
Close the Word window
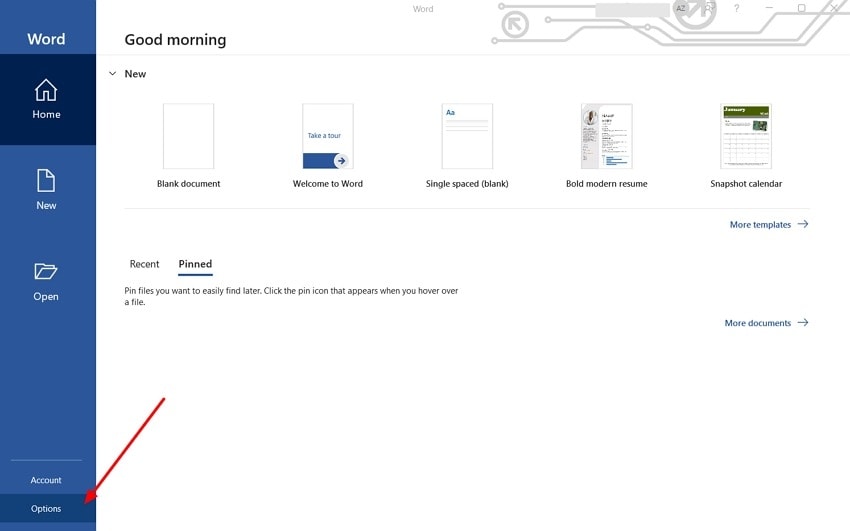834,8
